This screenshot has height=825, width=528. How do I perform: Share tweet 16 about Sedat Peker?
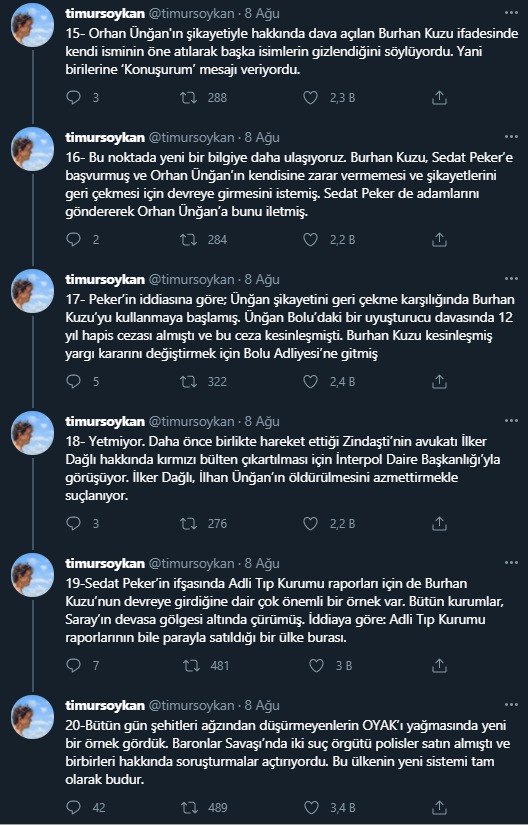(439, 239)
